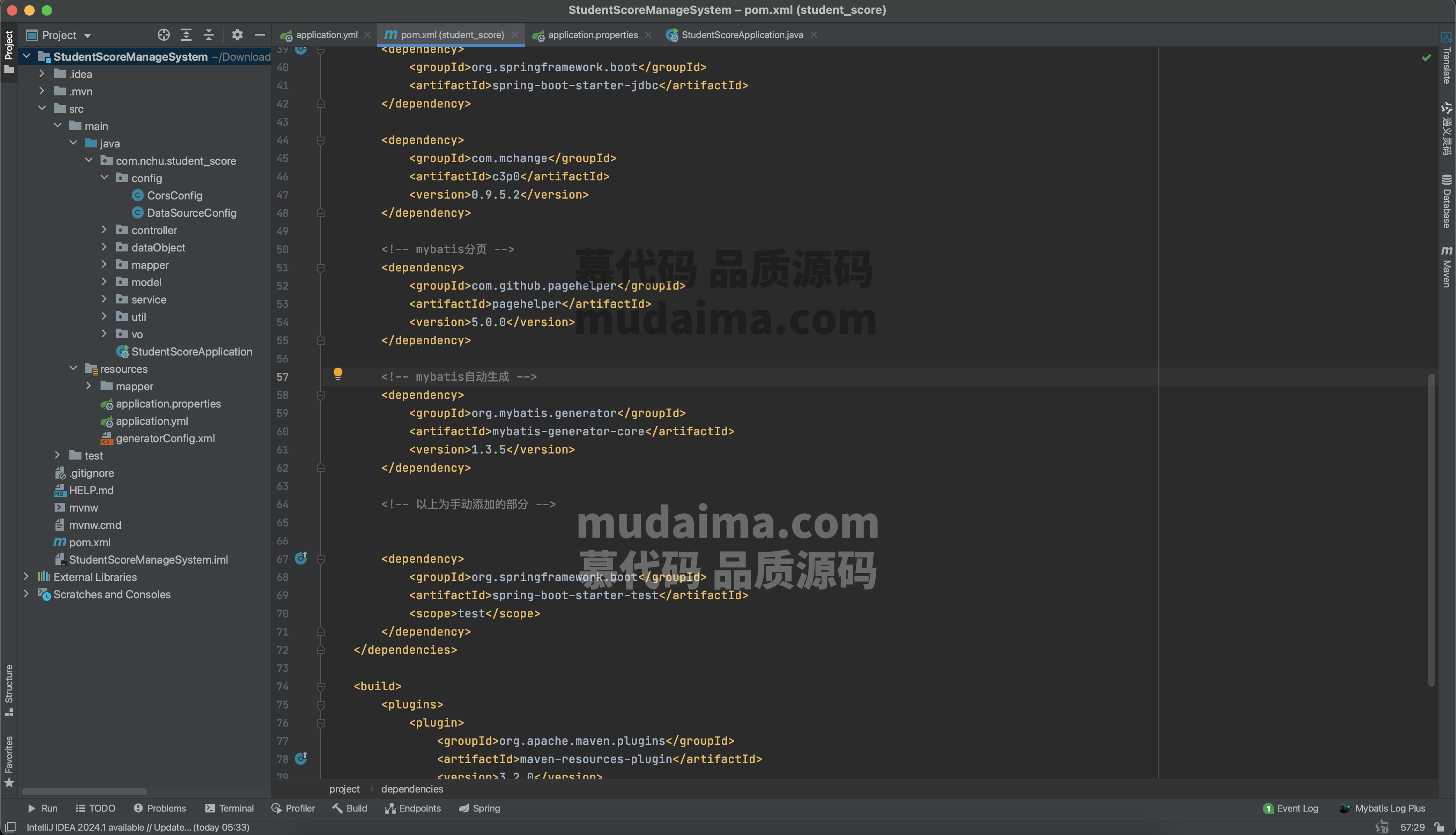Click the Project panel horizontal scrollbar
Screen dimensions: 1456x835
pyautogui.click(x=84, y=791)
